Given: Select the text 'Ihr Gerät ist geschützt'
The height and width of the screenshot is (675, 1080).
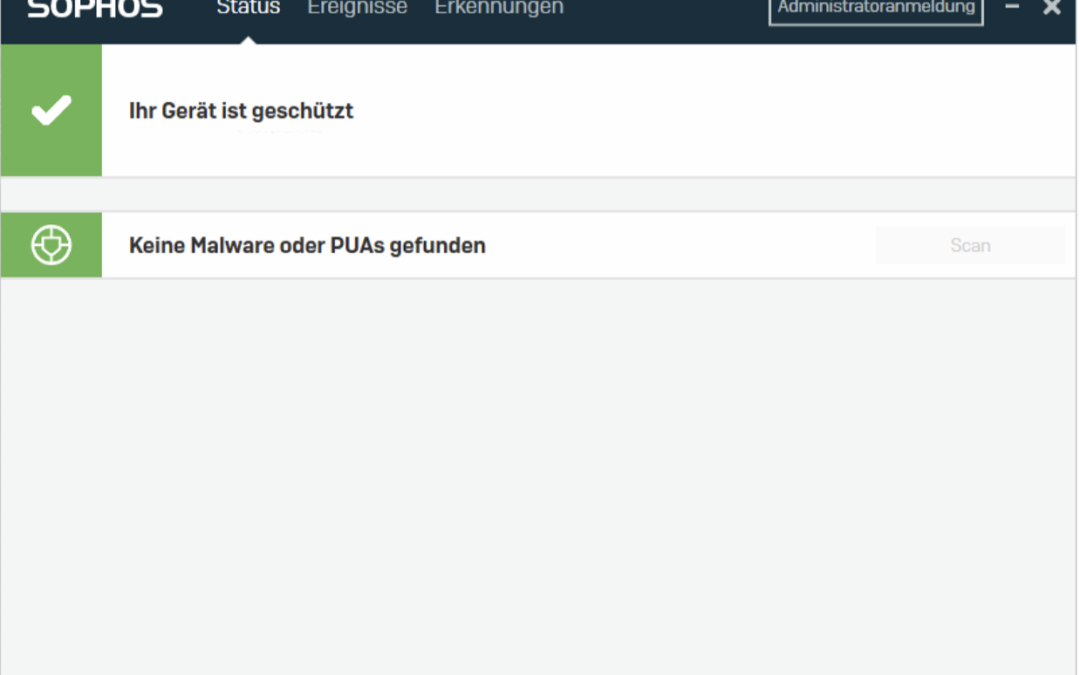Looking at the screenshot, I should coord(241,111).
